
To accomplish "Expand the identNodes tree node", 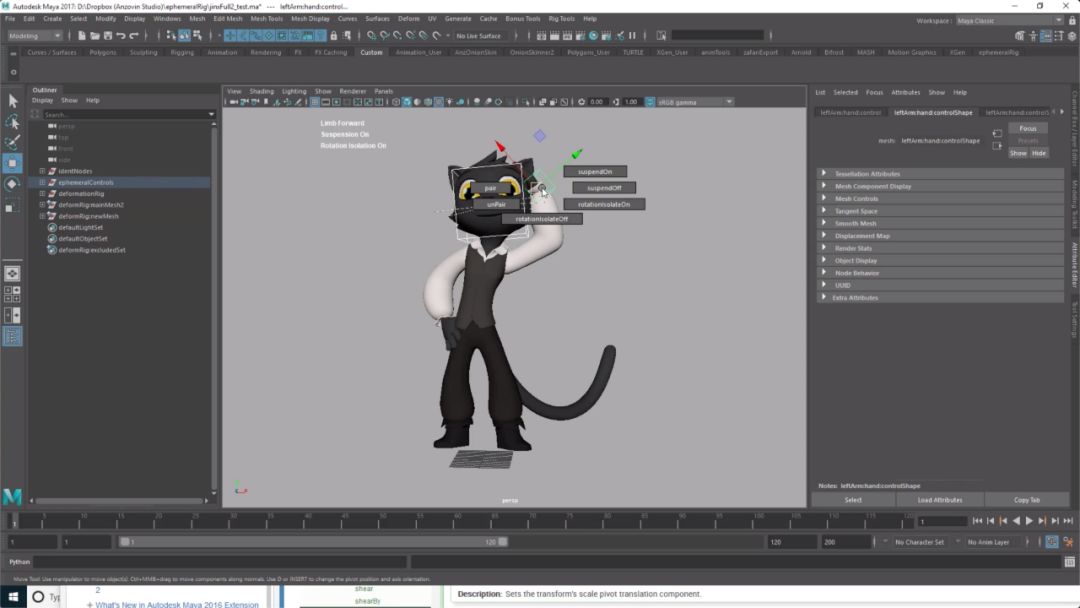I will click(x=42, y=171).
